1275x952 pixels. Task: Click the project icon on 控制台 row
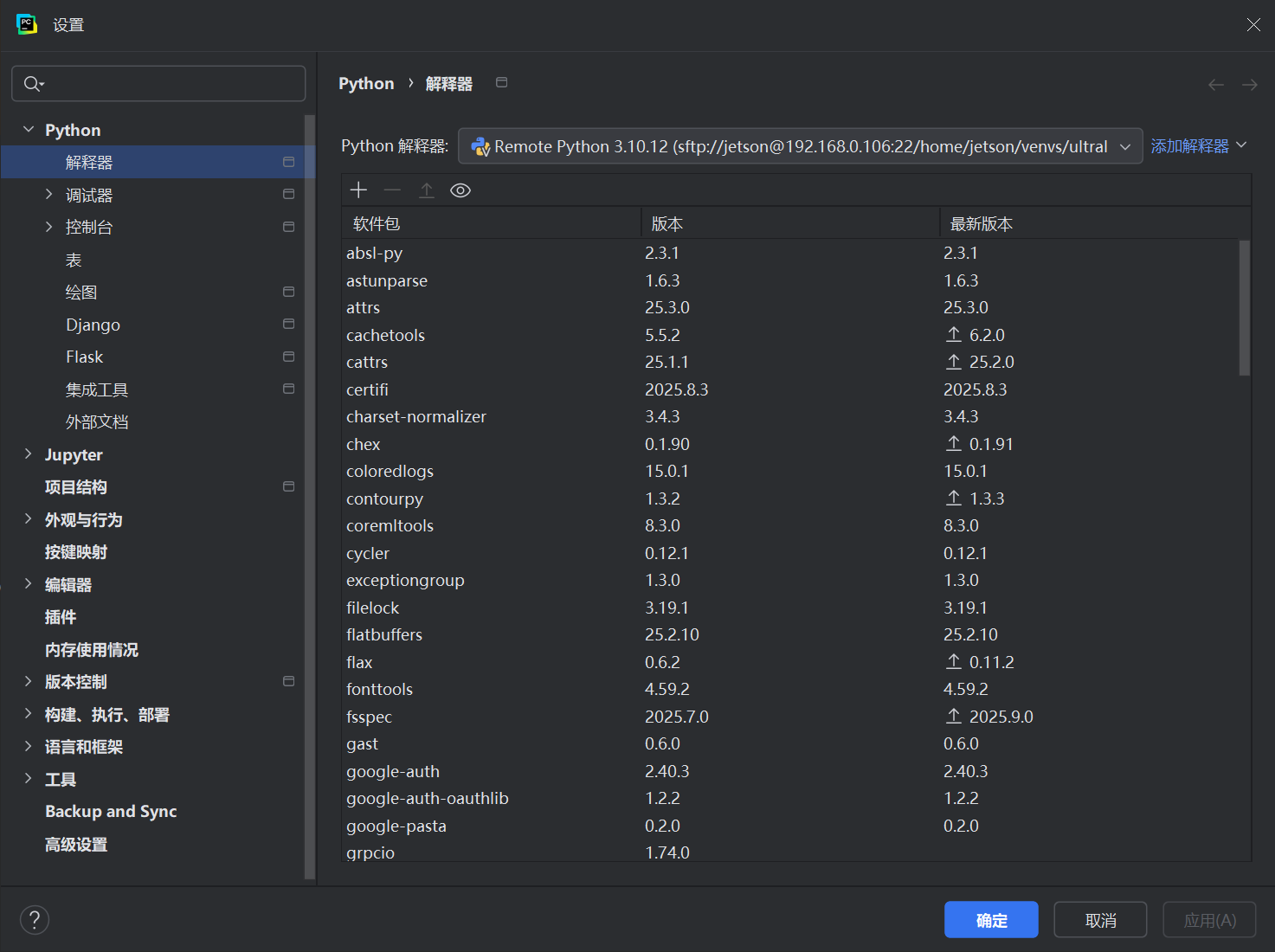[288, 227]
